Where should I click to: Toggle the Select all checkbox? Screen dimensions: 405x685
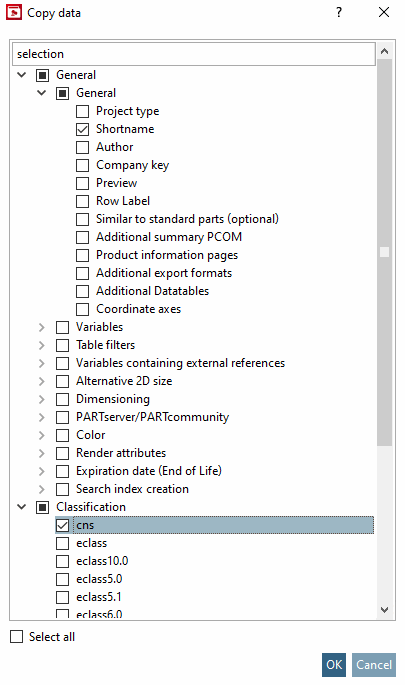[17, 637]
